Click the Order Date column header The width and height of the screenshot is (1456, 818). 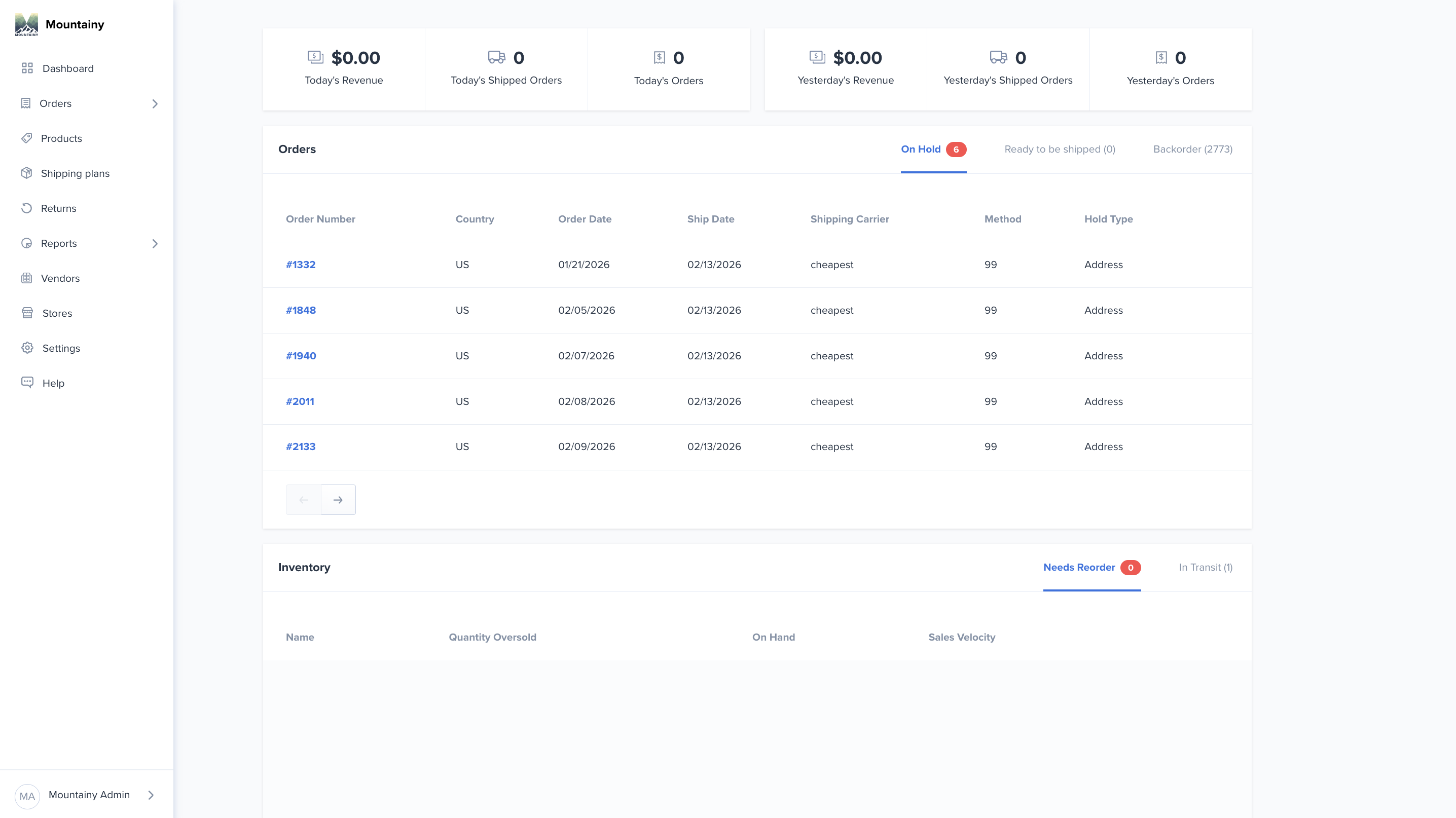585,219
